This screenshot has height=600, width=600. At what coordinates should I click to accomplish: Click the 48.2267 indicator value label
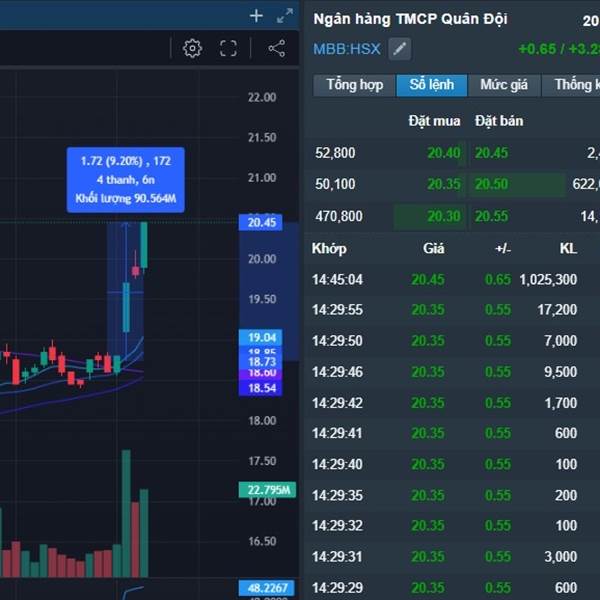click(x=267, y=588)
